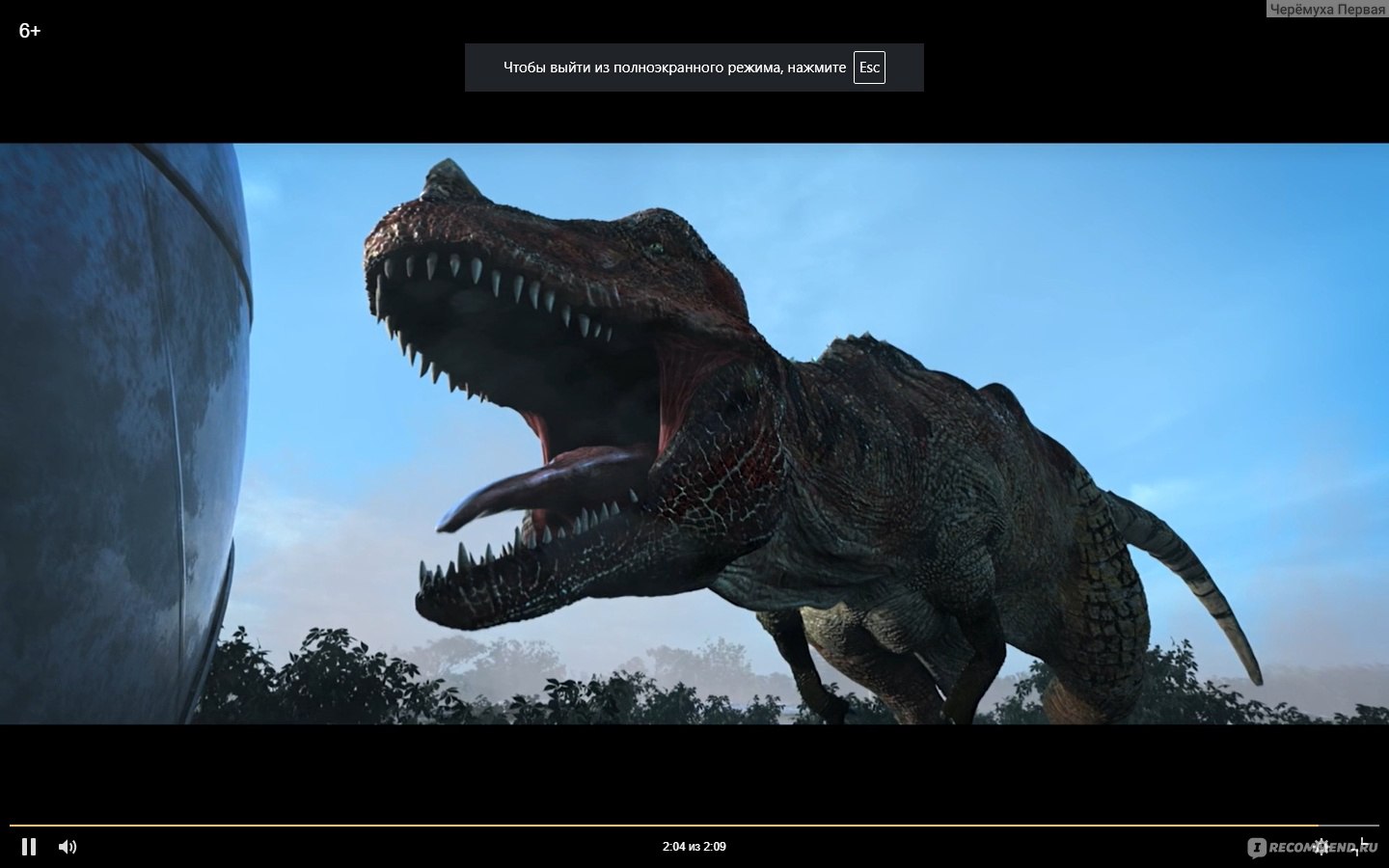The height and width of the screenshot is (868, 1389).
Task: Pause the video playback
Action: (x=29, y=847)
